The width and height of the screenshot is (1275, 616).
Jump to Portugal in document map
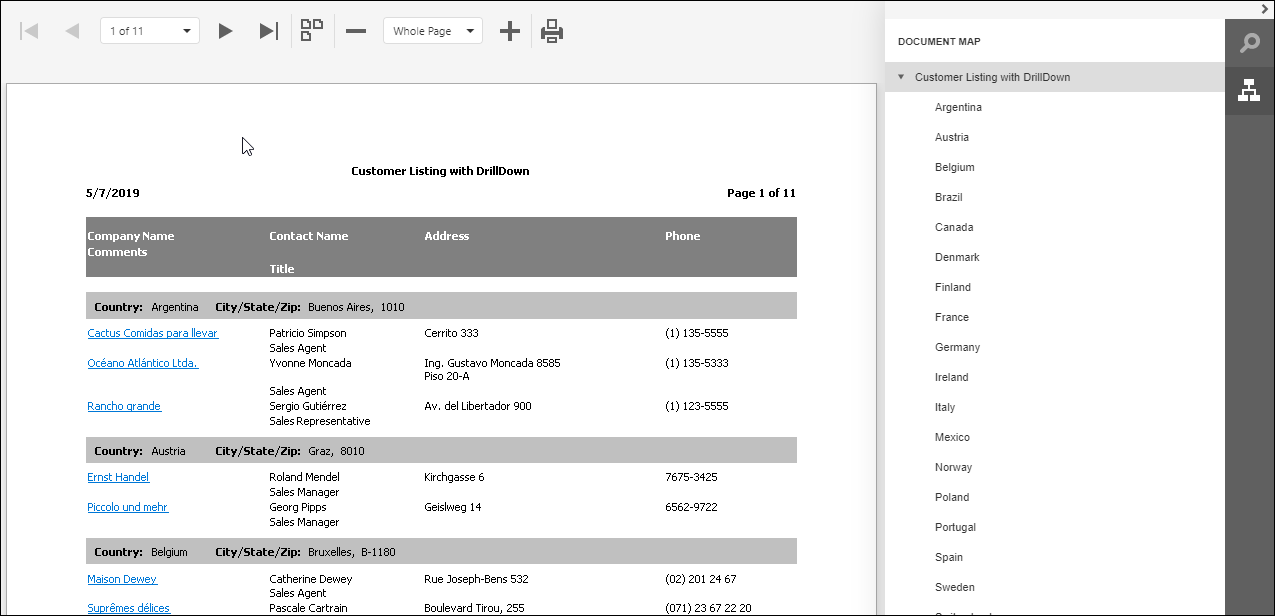pyautogui.click(x=955, y=527)
